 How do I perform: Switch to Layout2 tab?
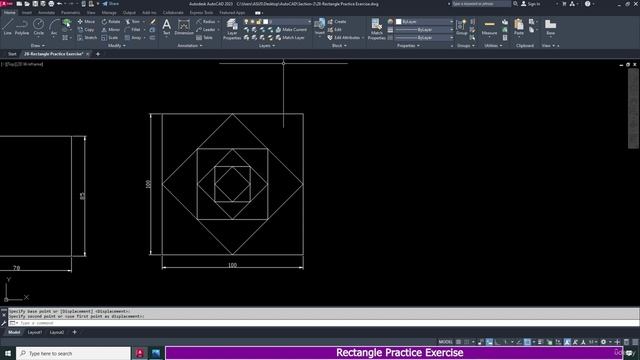click(57, 332)
